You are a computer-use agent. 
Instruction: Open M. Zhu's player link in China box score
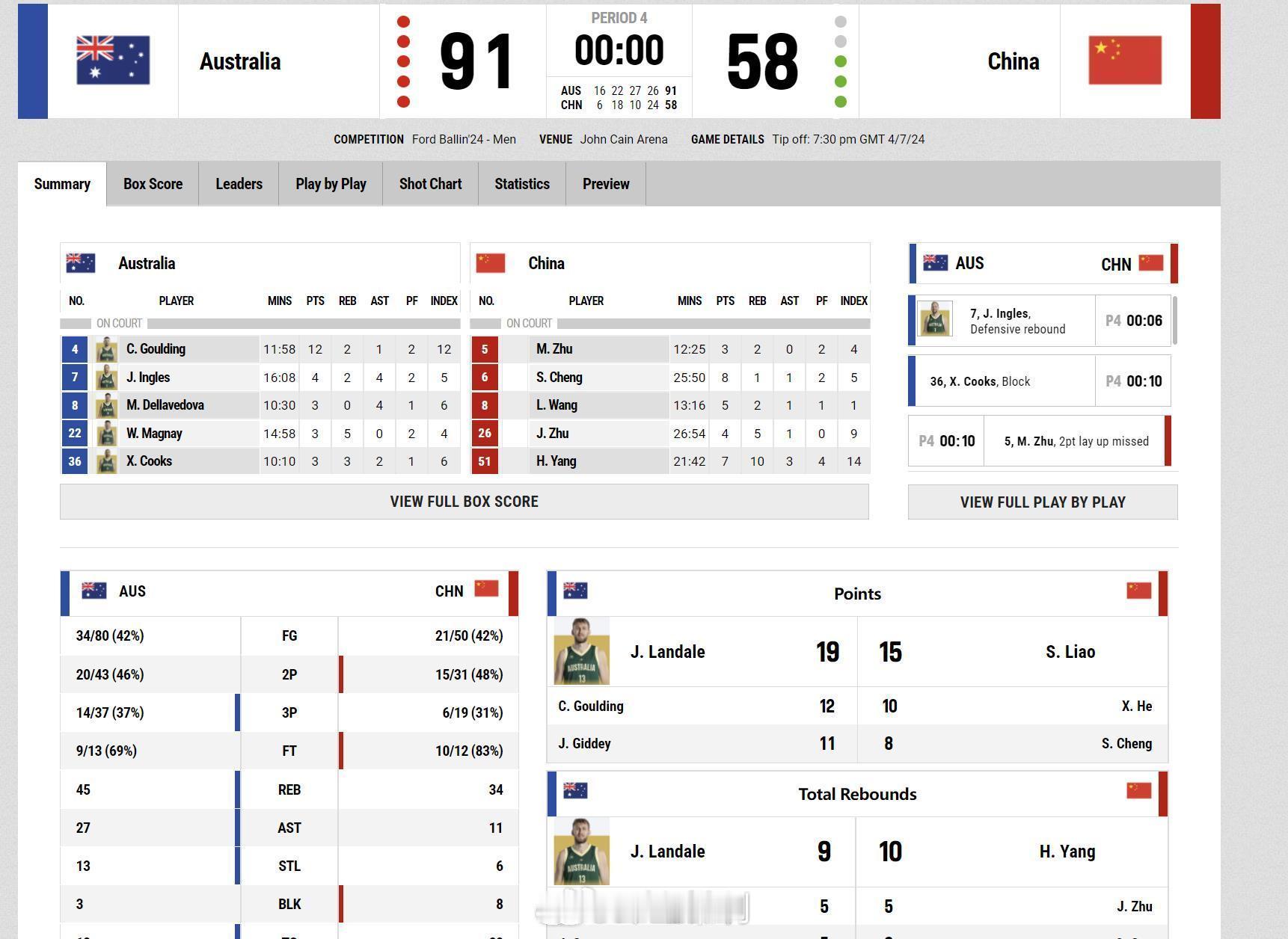click(554, 349)
